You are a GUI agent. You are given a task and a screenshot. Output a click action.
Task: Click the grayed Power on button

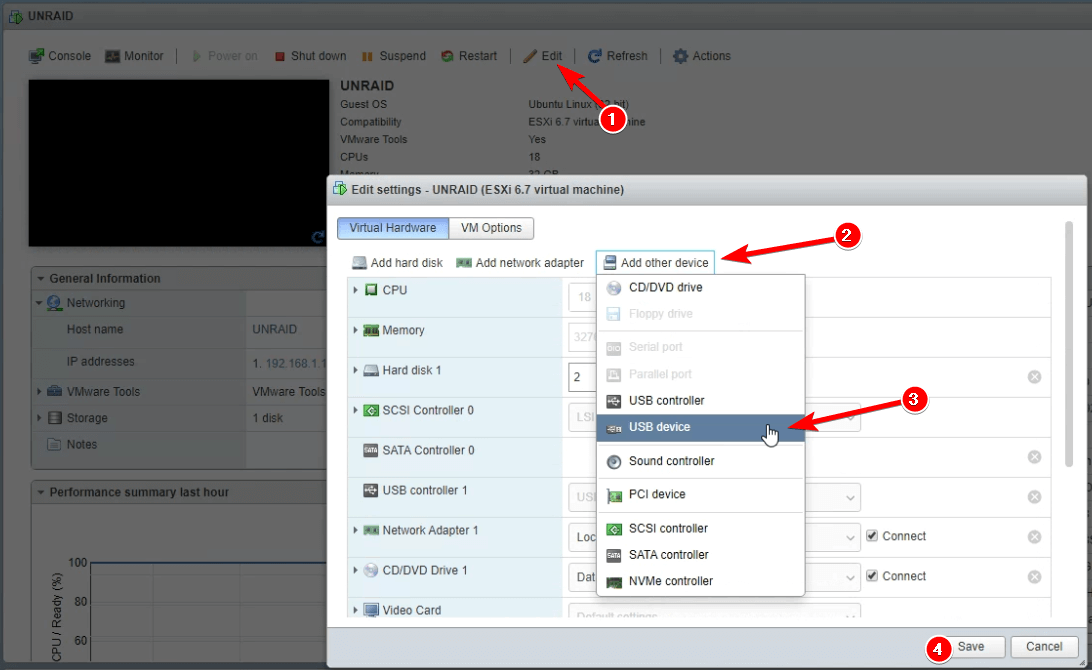point(224,56)
